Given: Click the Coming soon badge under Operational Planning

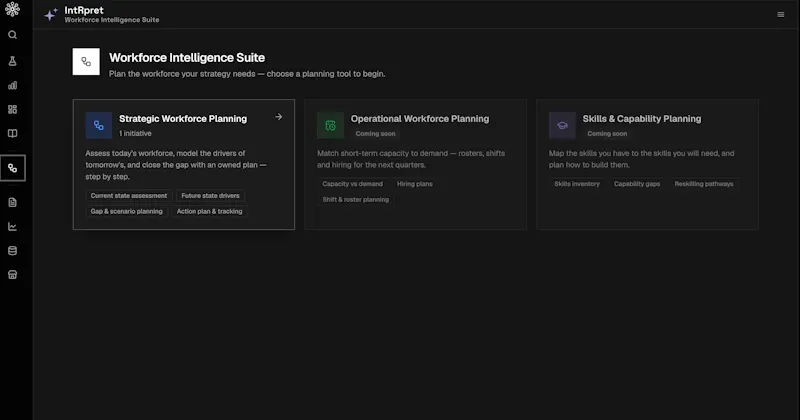Looking at the screenshot, I should pos(375,134).
